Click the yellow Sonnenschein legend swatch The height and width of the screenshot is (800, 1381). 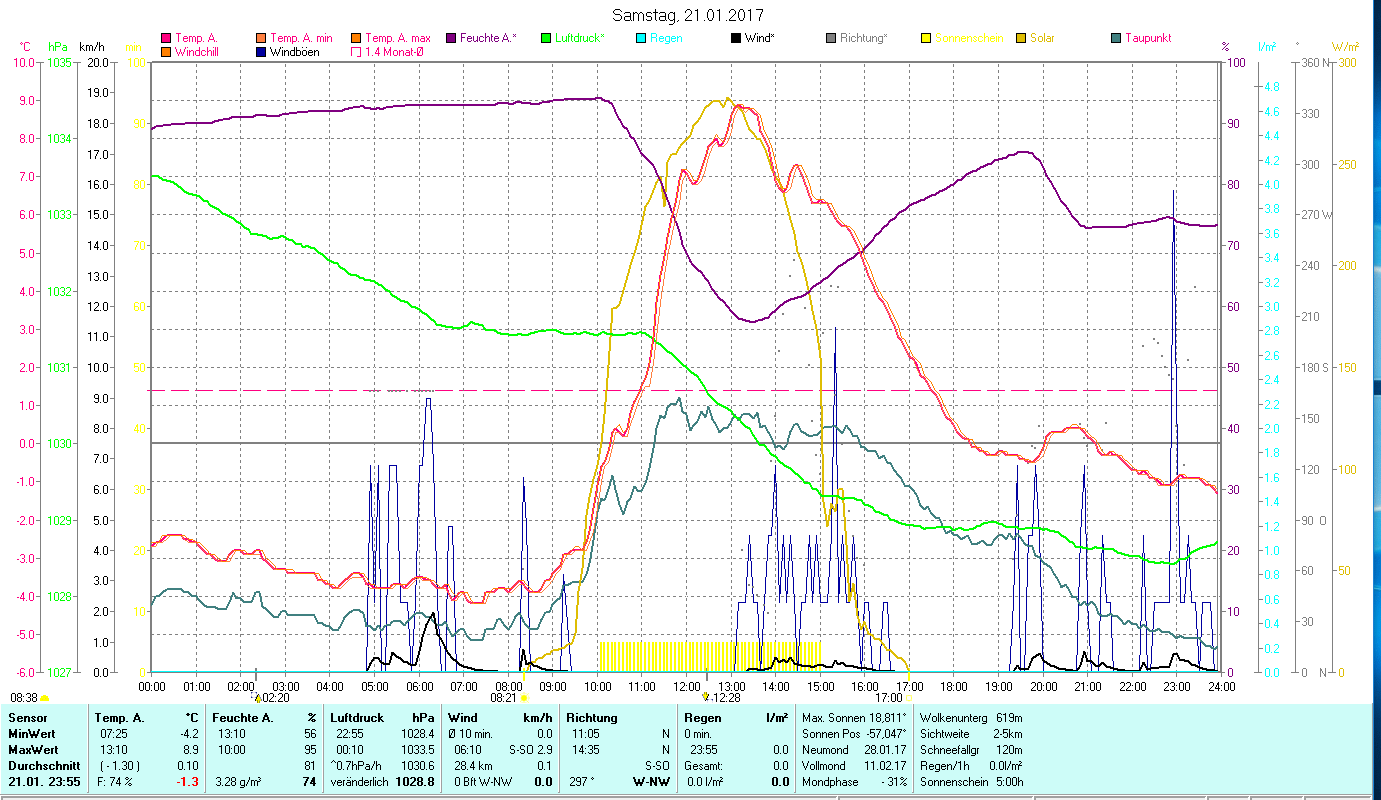[x=925, y=38]
